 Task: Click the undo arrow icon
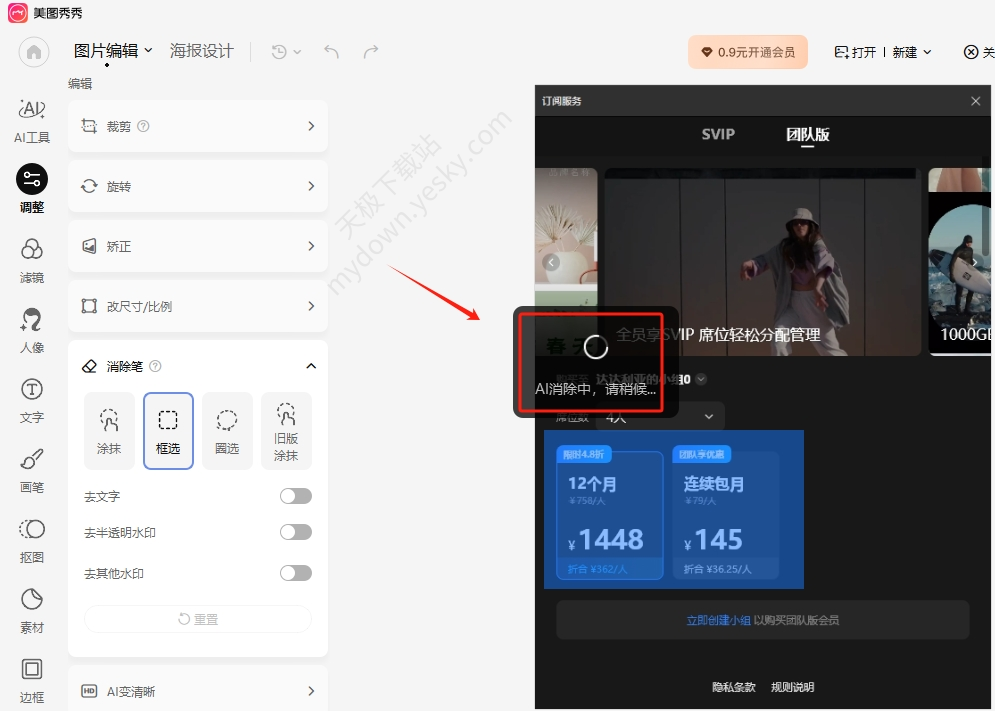coord(331,51)
